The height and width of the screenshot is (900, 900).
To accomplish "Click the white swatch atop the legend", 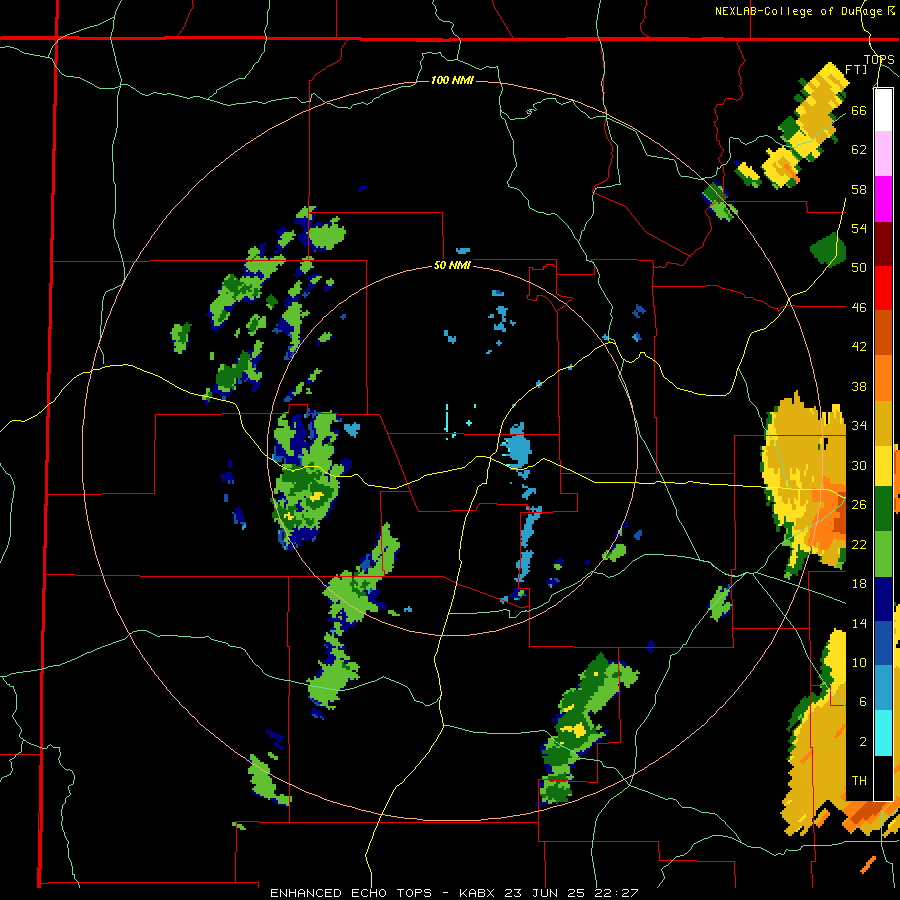I will (x=883, y=110).
